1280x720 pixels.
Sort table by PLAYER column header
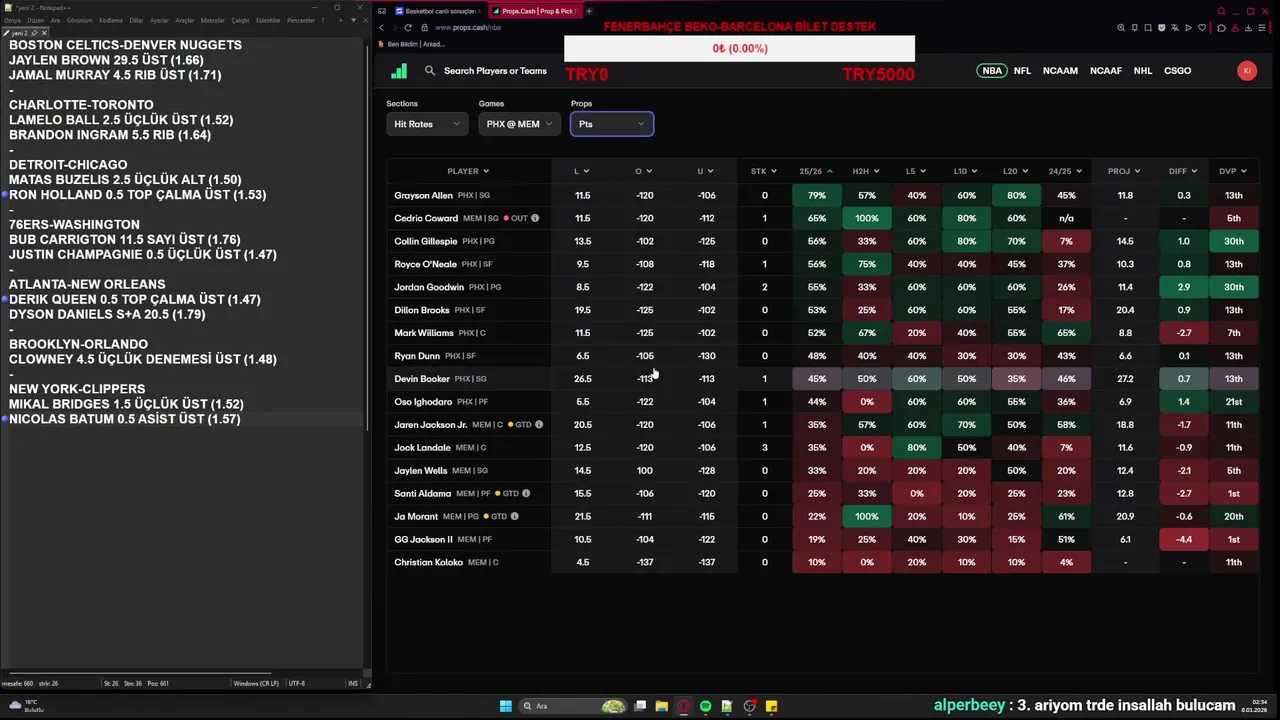click(x=468, y=171)
